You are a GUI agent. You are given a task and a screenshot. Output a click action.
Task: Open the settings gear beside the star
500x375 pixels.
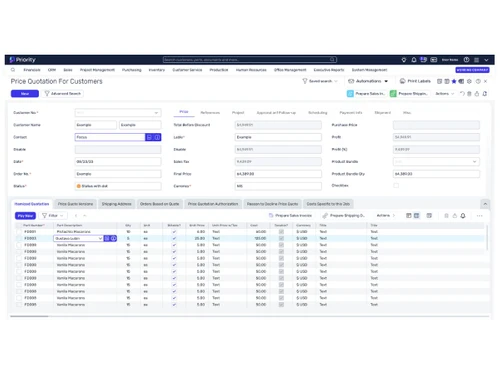[469, 81]
